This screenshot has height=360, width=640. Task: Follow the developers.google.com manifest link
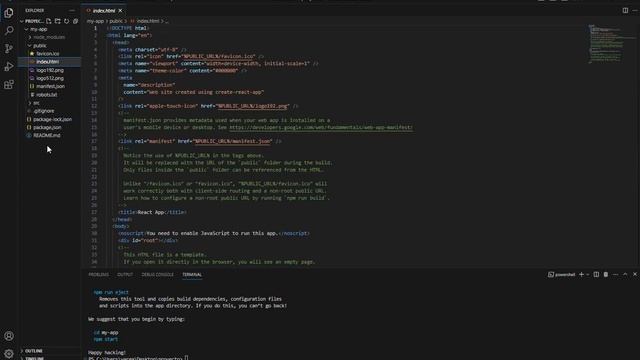point(320,127)
